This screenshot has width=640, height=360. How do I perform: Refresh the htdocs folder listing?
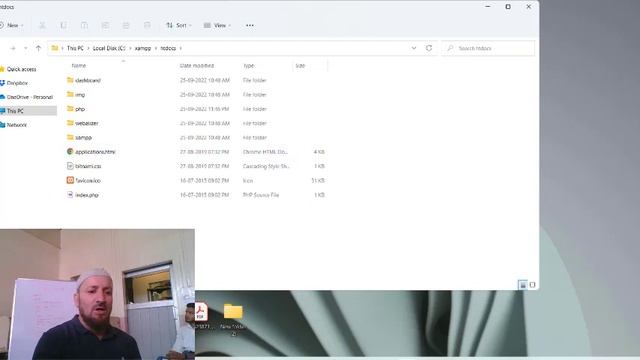429,48
